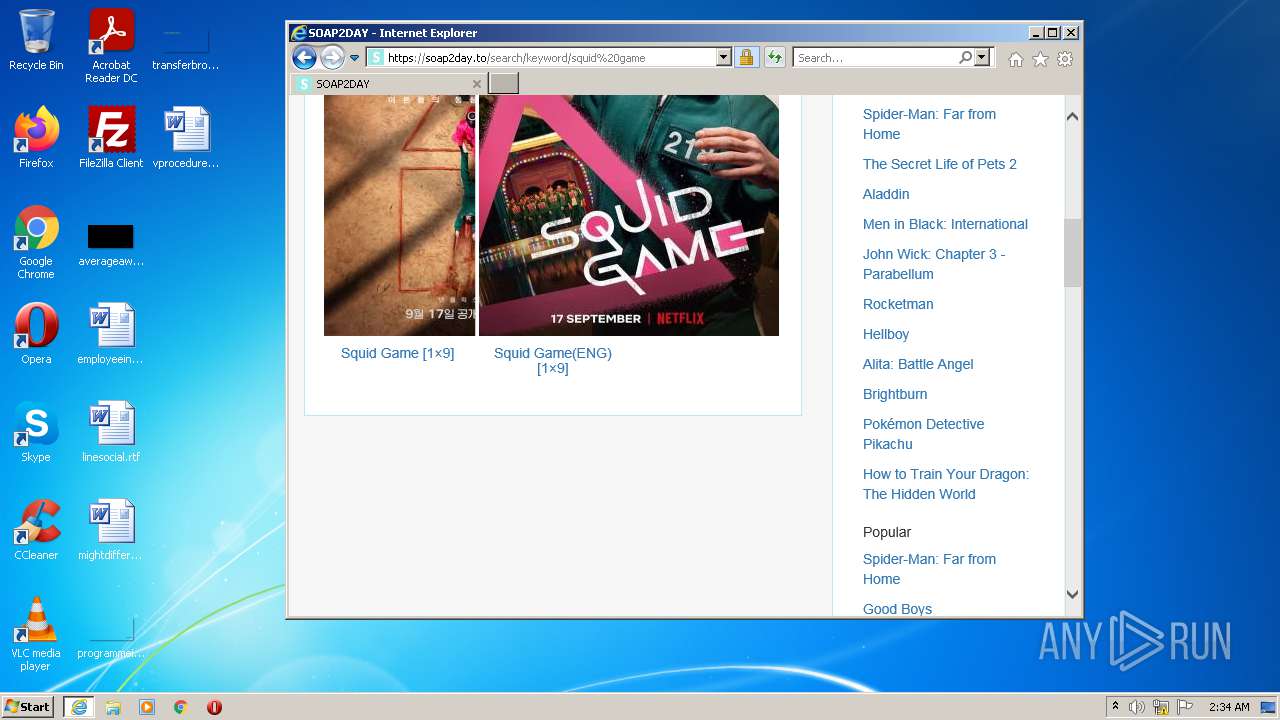
Task: Open Windows Explorer folder taskbar icon
Action: (x=113, y=707)
